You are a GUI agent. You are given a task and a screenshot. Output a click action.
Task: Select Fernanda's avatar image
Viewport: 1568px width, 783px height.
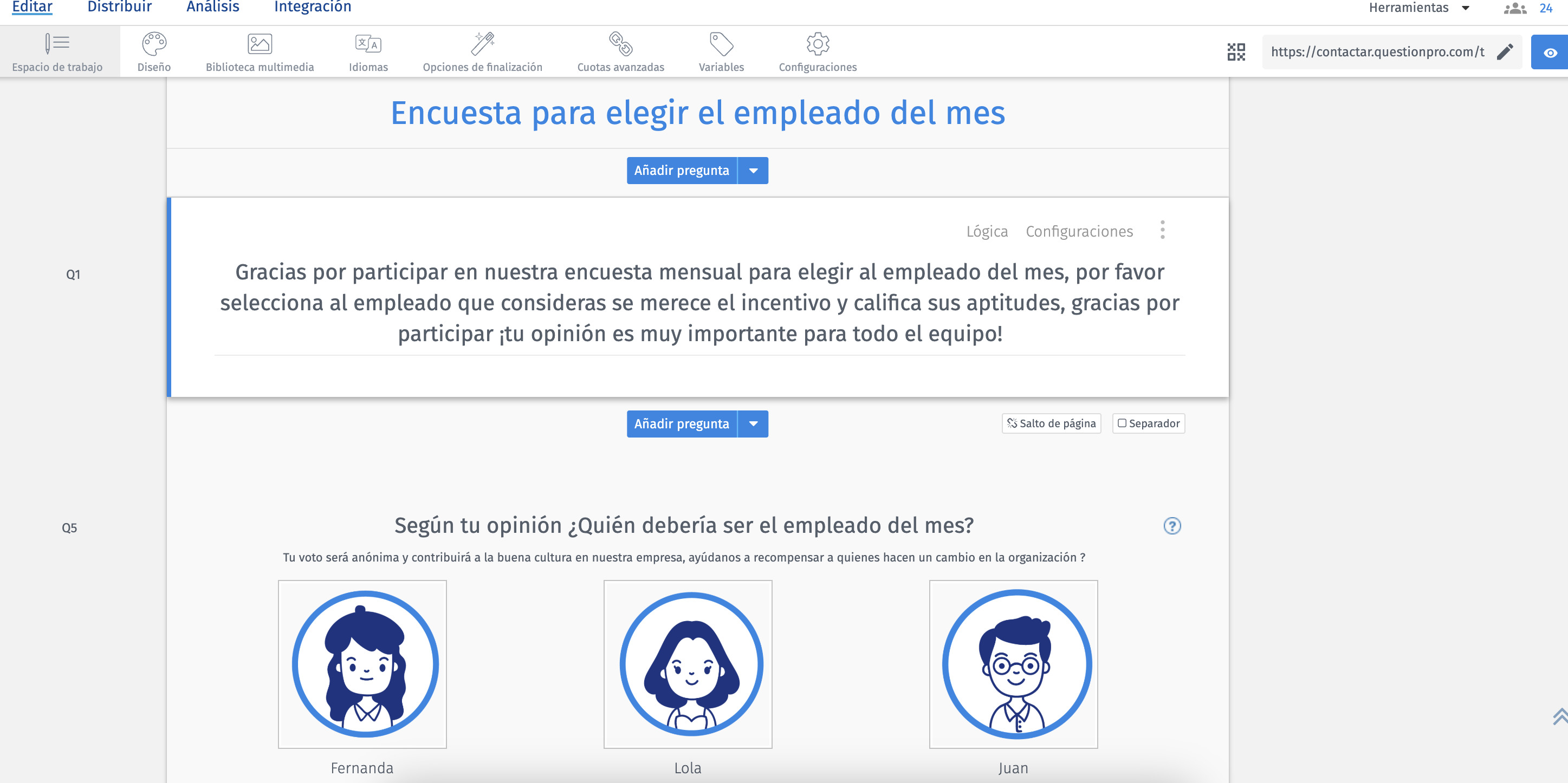(362, 664)
